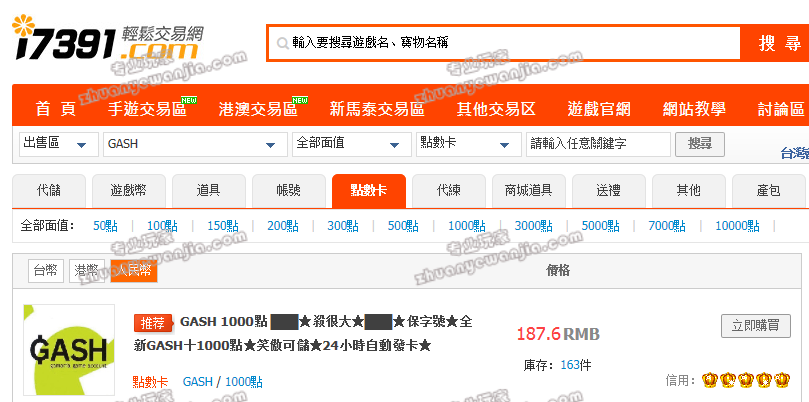This screenshot has height=402, width=809.
Task: Click the keyword input 請輸入任意關鍵字
Action: (x=598, y=144)
